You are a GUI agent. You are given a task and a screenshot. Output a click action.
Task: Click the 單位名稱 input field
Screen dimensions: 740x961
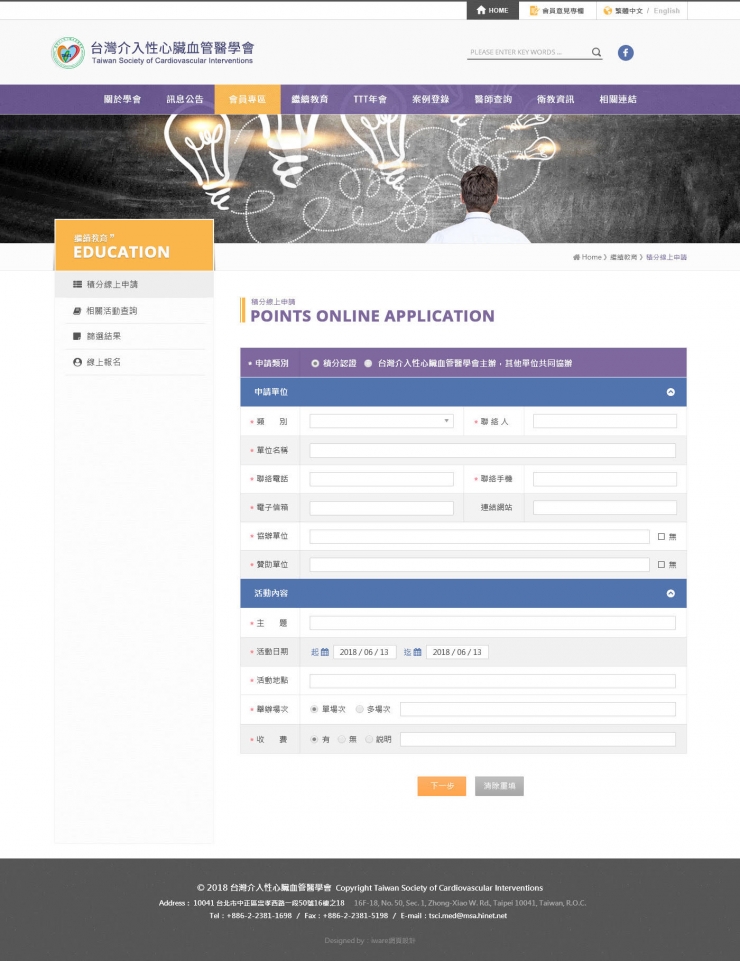[492, 451]
